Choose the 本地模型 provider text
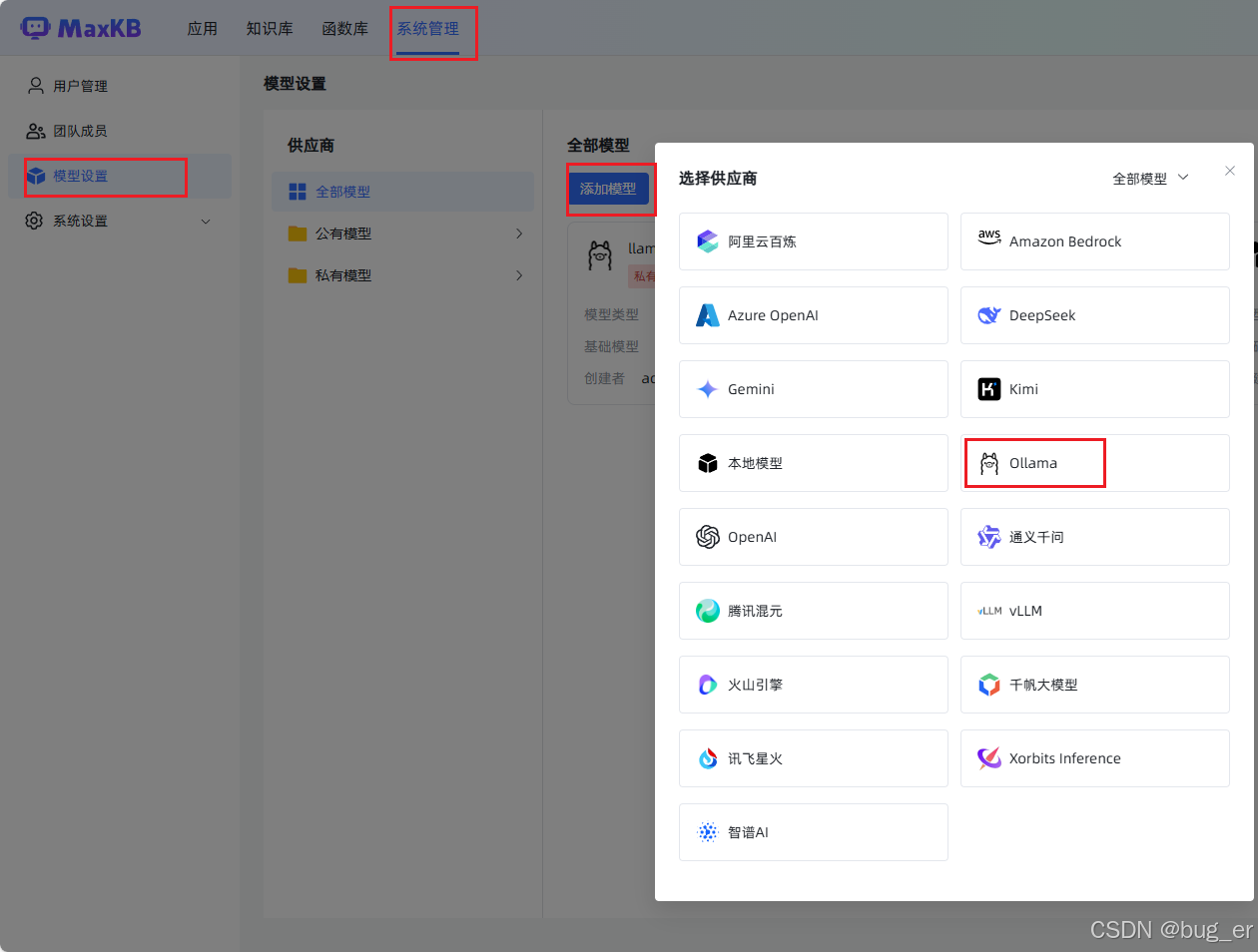The image size is (1258, 952). click(x=755, y=463)
